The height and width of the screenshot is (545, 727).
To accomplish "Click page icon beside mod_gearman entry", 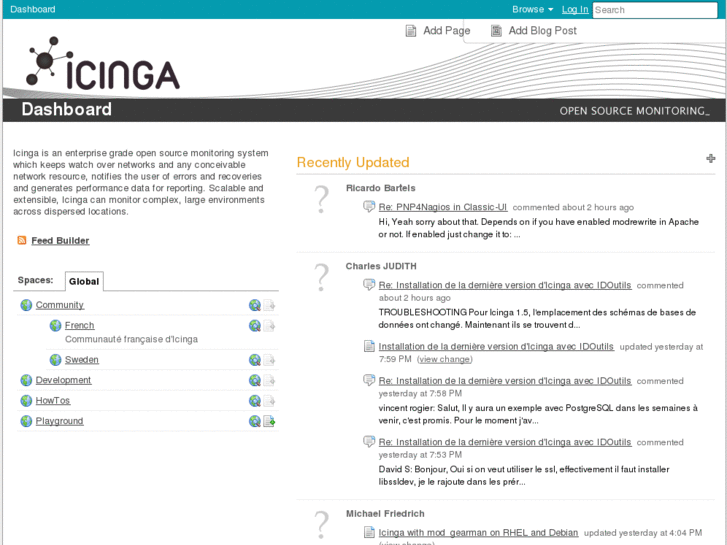I will point(369,532).
